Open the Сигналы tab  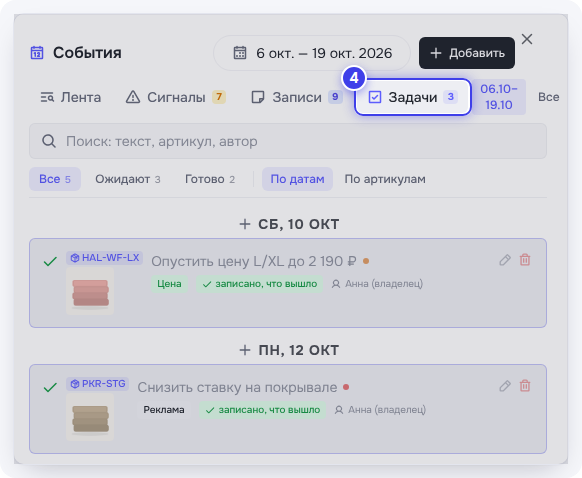tap(176, 97)
